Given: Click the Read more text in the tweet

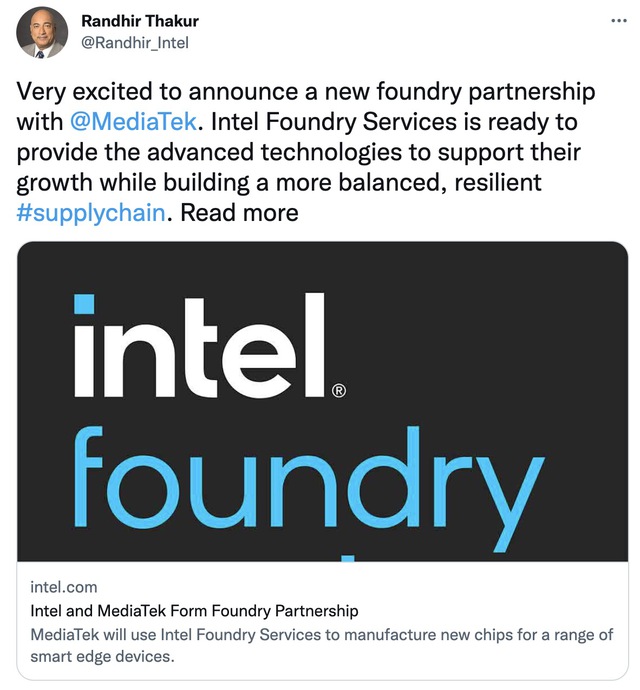Looking at the screenshot, I should pos(239,213).
